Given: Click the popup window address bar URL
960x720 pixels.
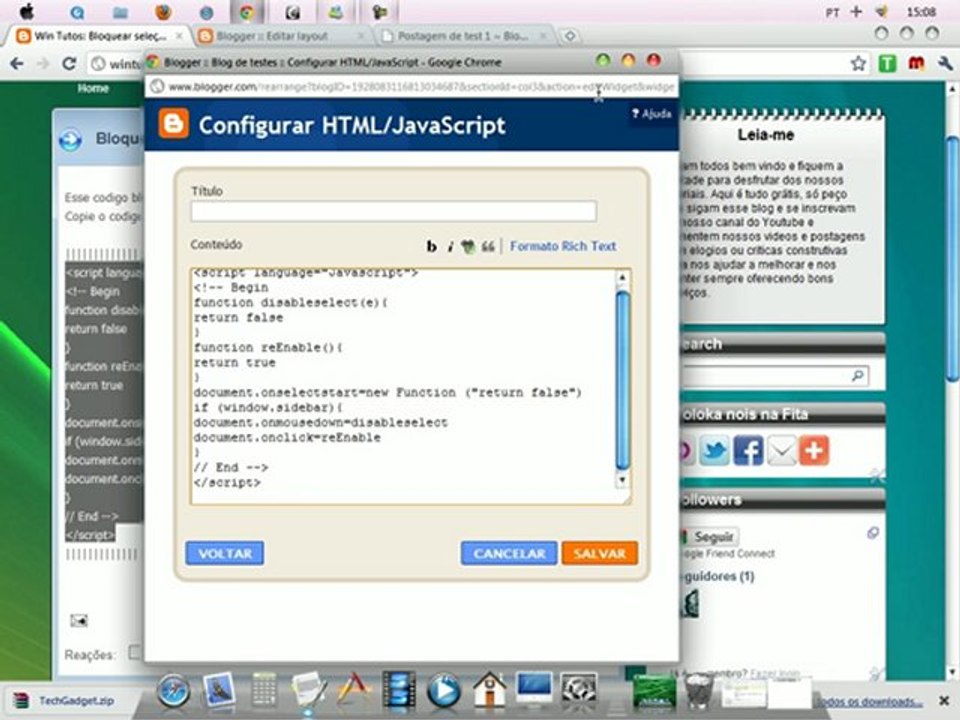Looking at the screenshot, I should pos(421,87).
